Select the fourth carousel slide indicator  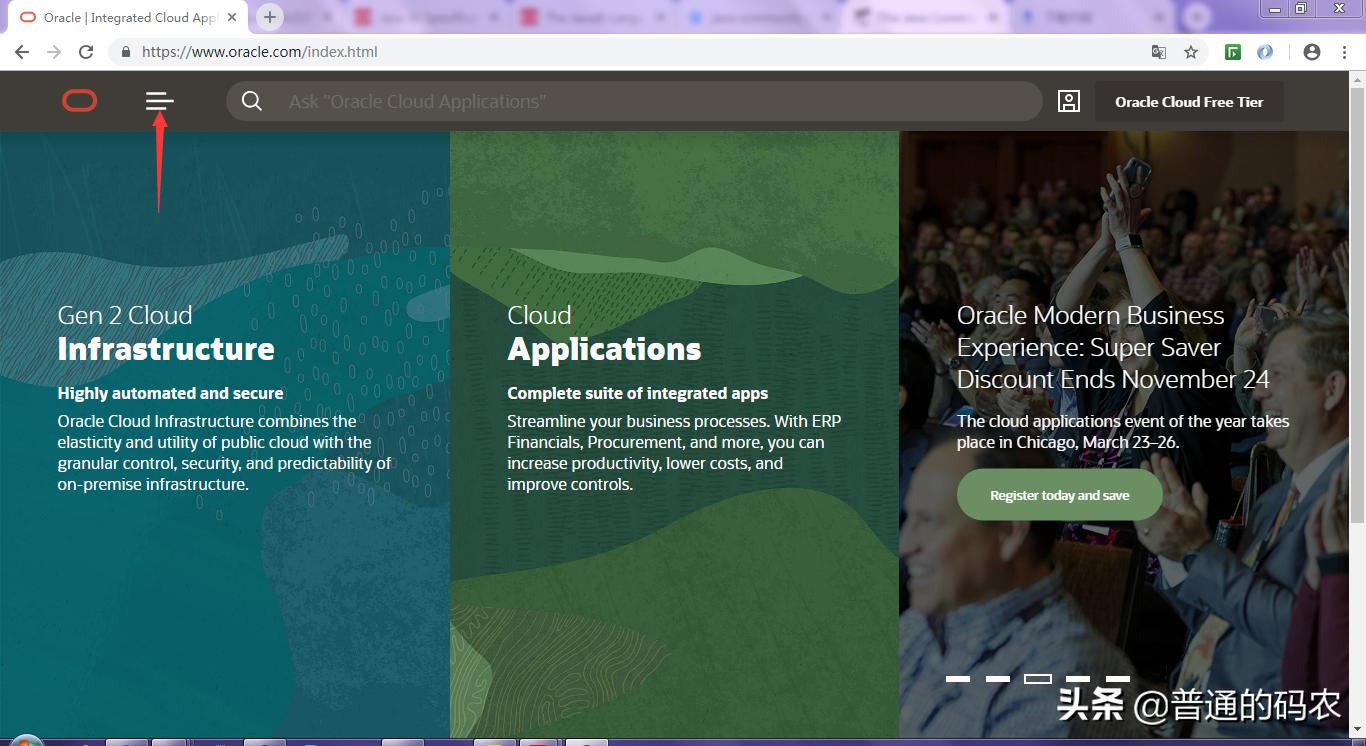pos(1078,679)
